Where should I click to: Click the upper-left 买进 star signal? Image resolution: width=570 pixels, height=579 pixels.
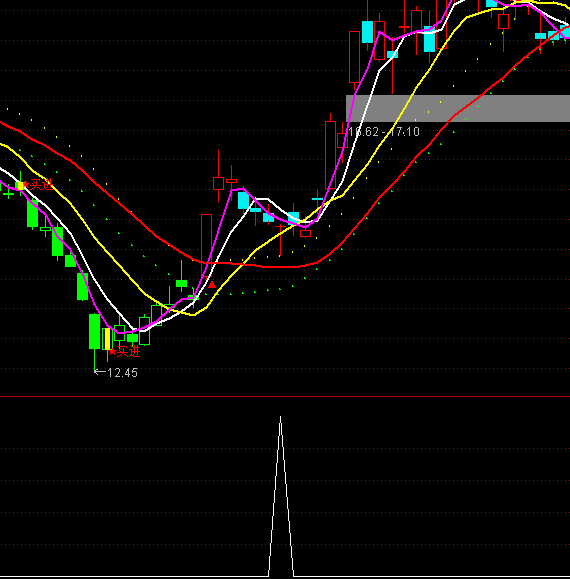click(37, 184)
